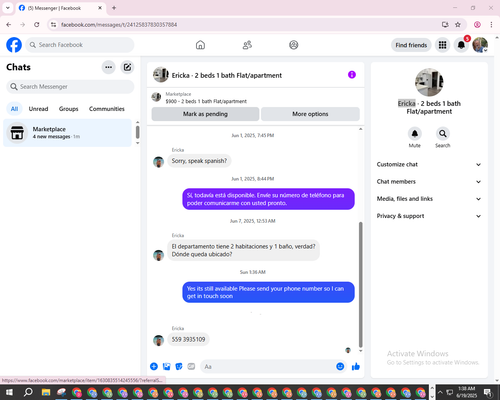
Task: Open Windows taskbar search
Action: 28,392
